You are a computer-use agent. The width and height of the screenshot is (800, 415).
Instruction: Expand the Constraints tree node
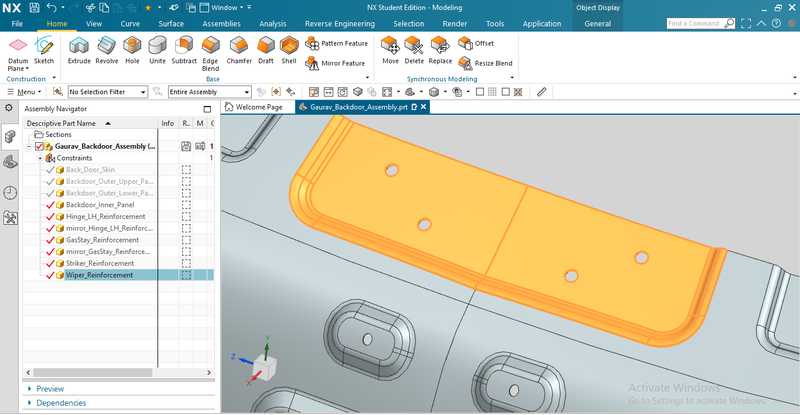pos(40,158)
